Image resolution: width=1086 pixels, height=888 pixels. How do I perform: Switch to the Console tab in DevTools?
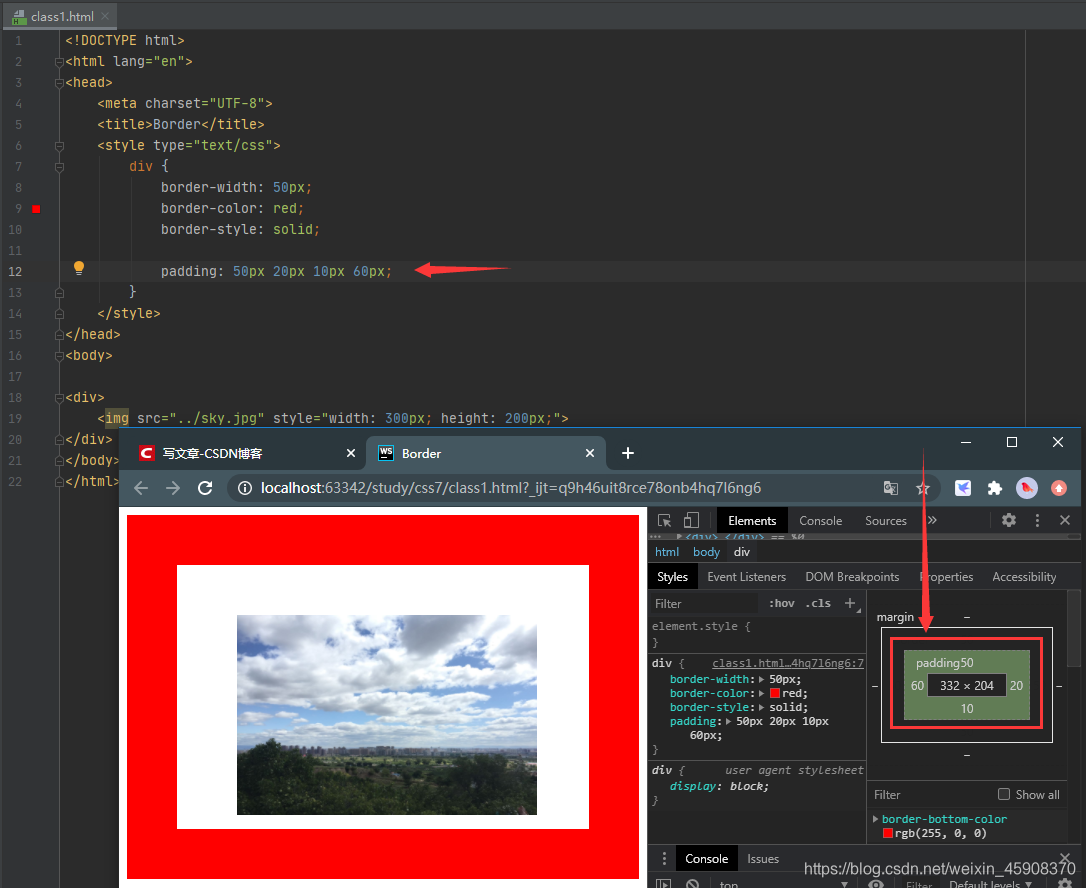coord(820,520)
